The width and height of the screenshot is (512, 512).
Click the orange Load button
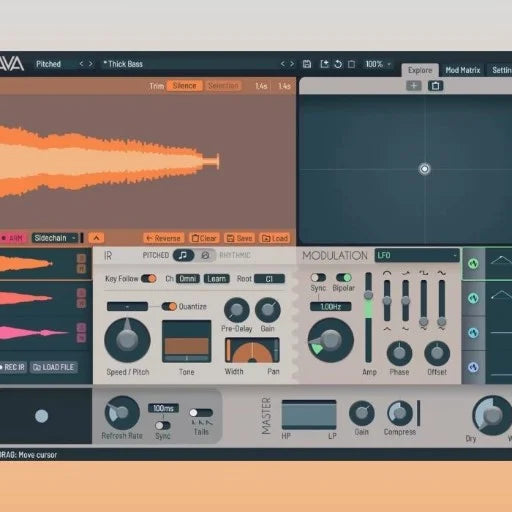pyautogui.click(x=275, y=238)
